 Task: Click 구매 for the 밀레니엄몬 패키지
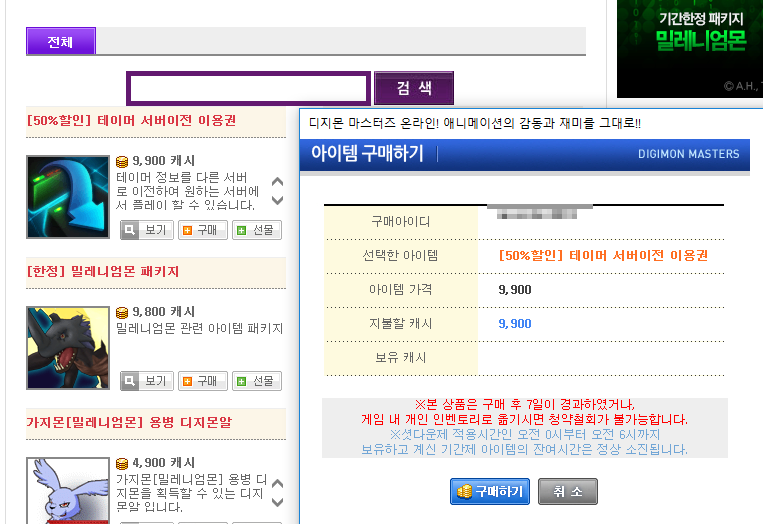click(202, 381)
